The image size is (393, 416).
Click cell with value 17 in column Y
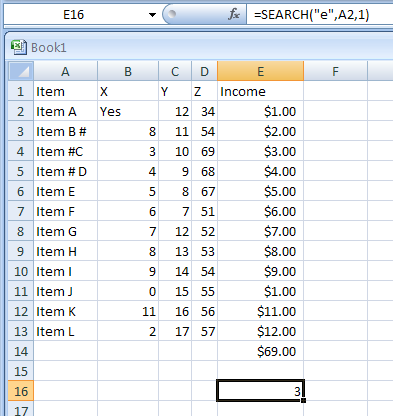(175, 331)
